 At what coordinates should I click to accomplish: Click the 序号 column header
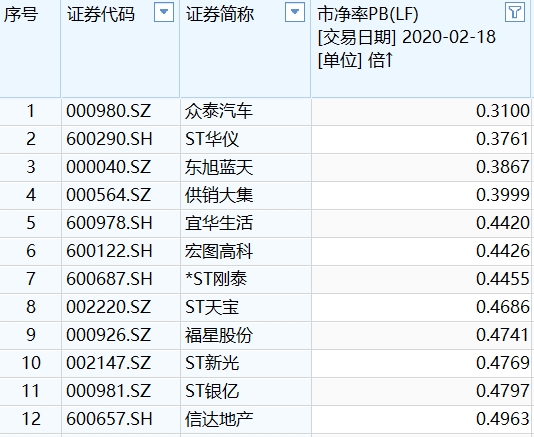pyautogui.click(x=21, y=14)
